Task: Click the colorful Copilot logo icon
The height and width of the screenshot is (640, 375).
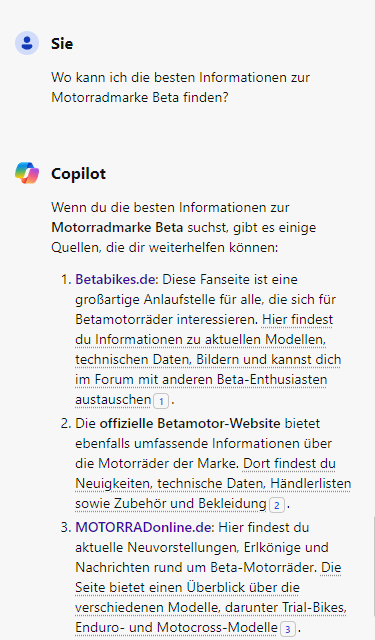Action: click(27, 173)
